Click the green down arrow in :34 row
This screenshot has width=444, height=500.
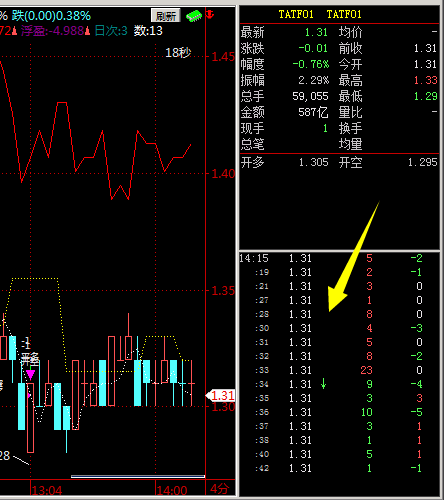click(x=323, y=384)
